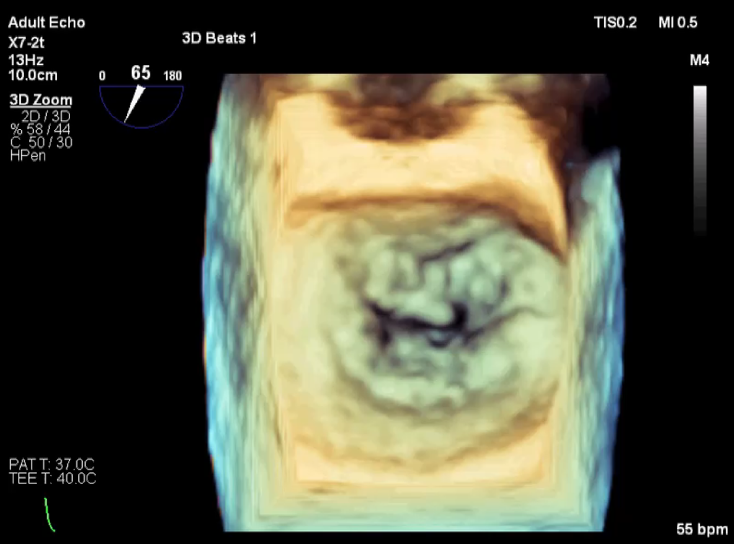Click the 10.0cm depth readout
734x544 pixels.
coord(31,72)
